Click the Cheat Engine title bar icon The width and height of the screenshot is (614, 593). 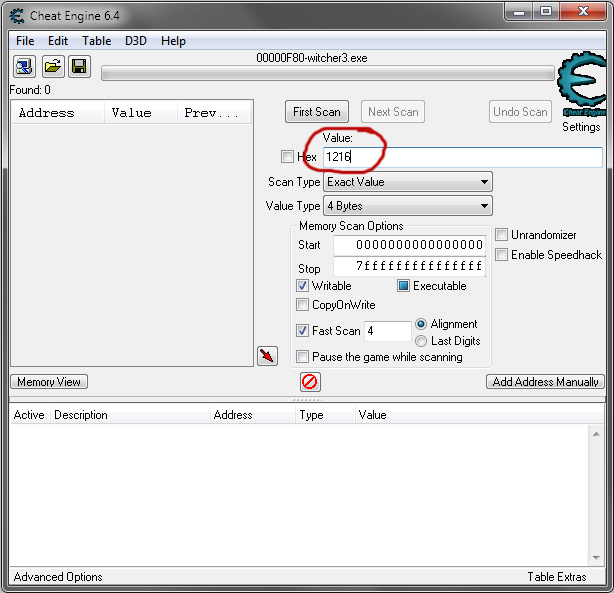pyautogui.click(x=17, y=16)
